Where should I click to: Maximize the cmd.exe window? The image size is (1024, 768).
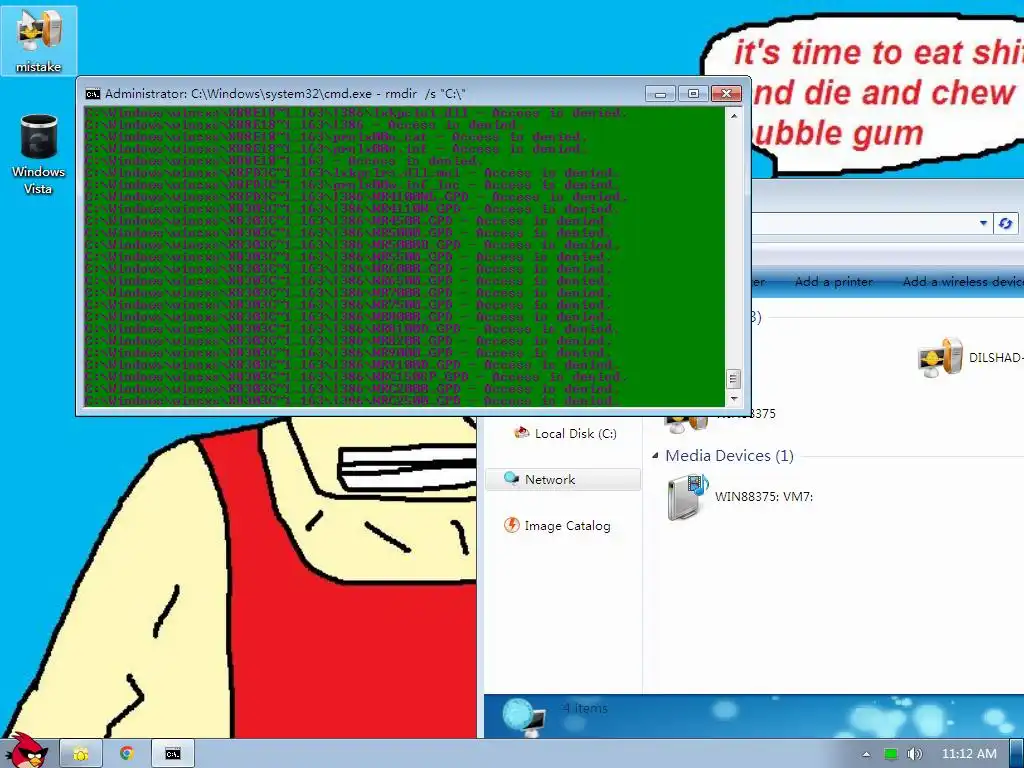693,94
